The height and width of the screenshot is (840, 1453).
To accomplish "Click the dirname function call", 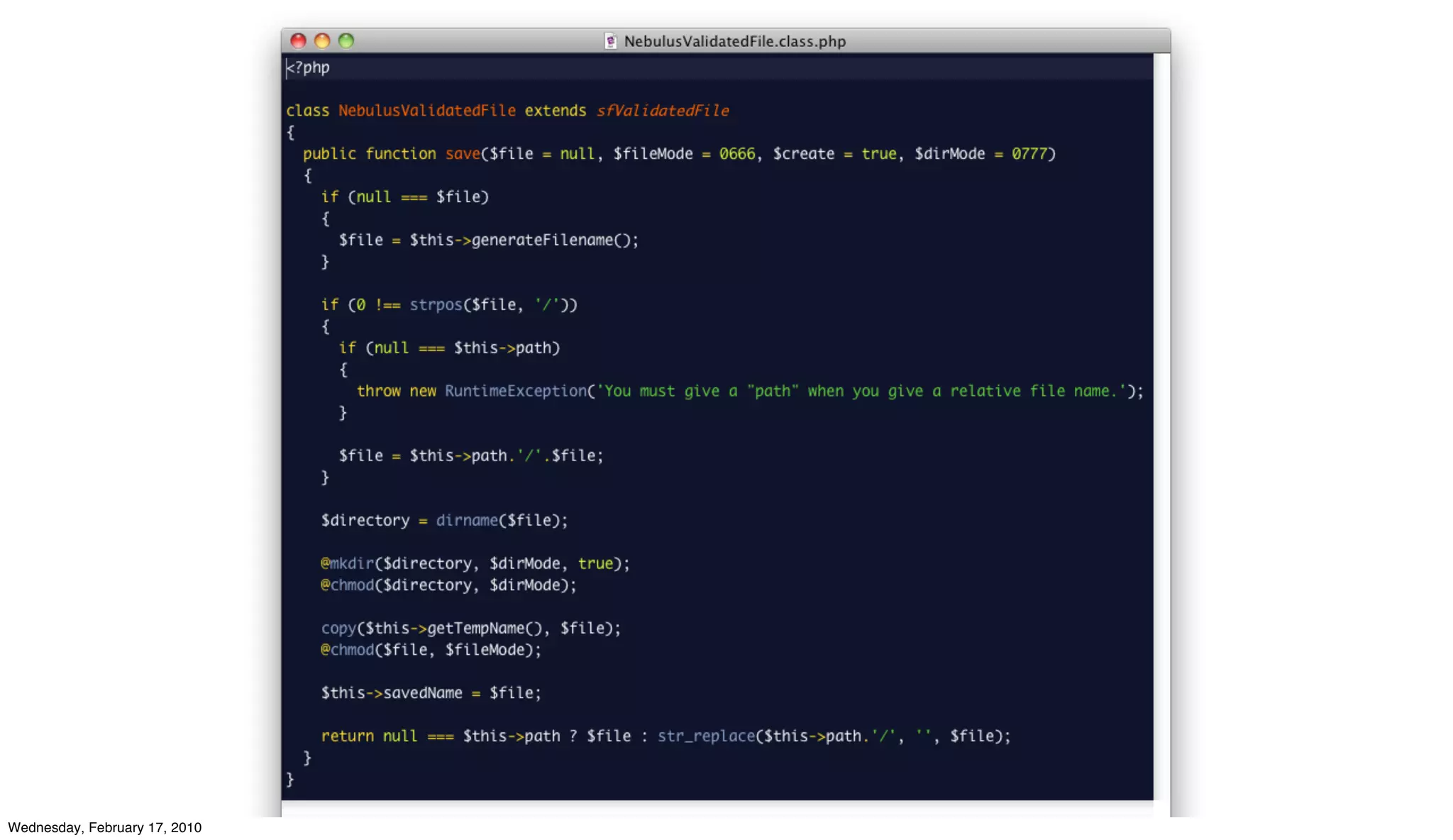I will click(x=467, y=521).
